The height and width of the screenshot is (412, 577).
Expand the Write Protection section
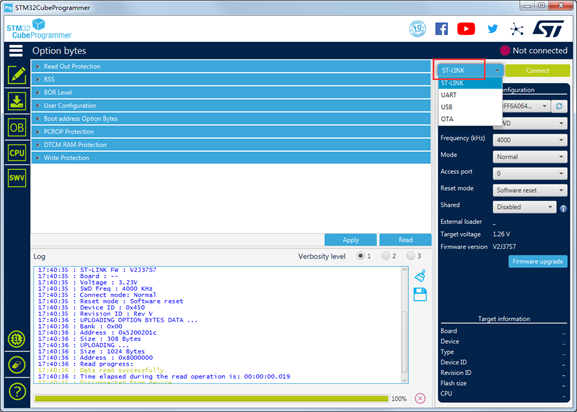point(231,158)
